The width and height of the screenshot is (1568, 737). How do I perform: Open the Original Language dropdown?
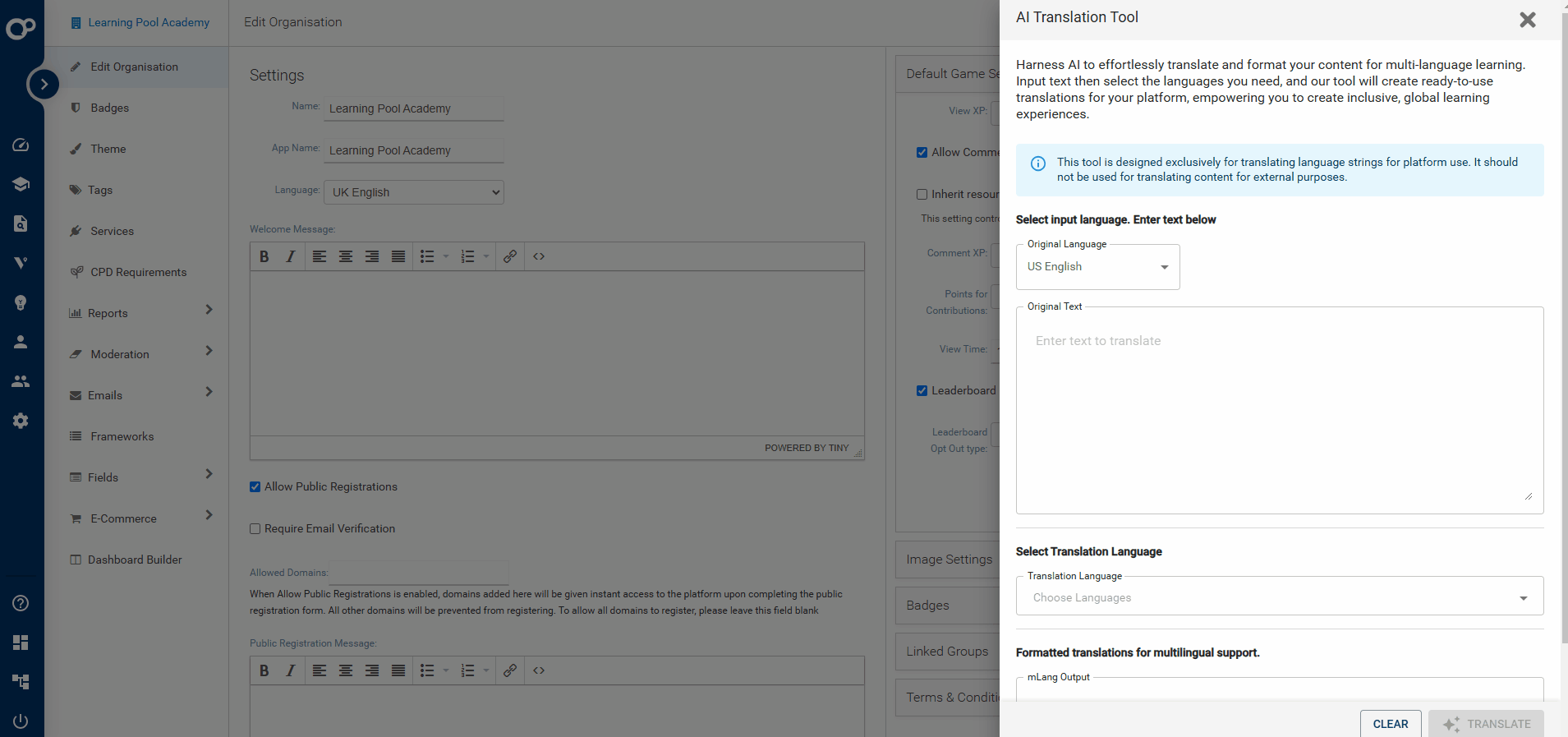pyautogui.click(x=1097, y=267)
